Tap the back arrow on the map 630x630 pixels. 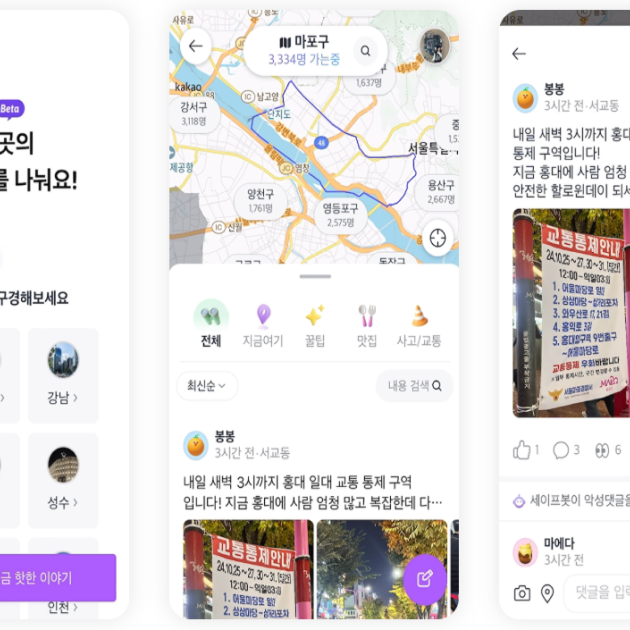[x=196, y=46]
